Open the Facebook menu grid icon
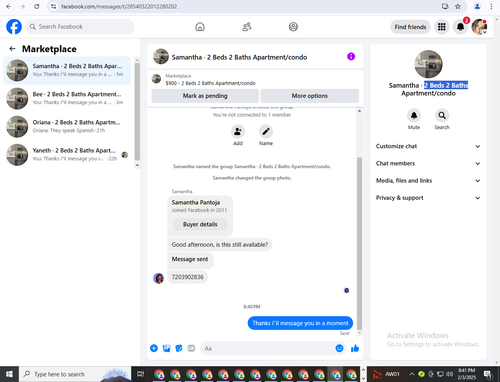The width and height of the screenshot is (500, 382). [x=442, y=27]
